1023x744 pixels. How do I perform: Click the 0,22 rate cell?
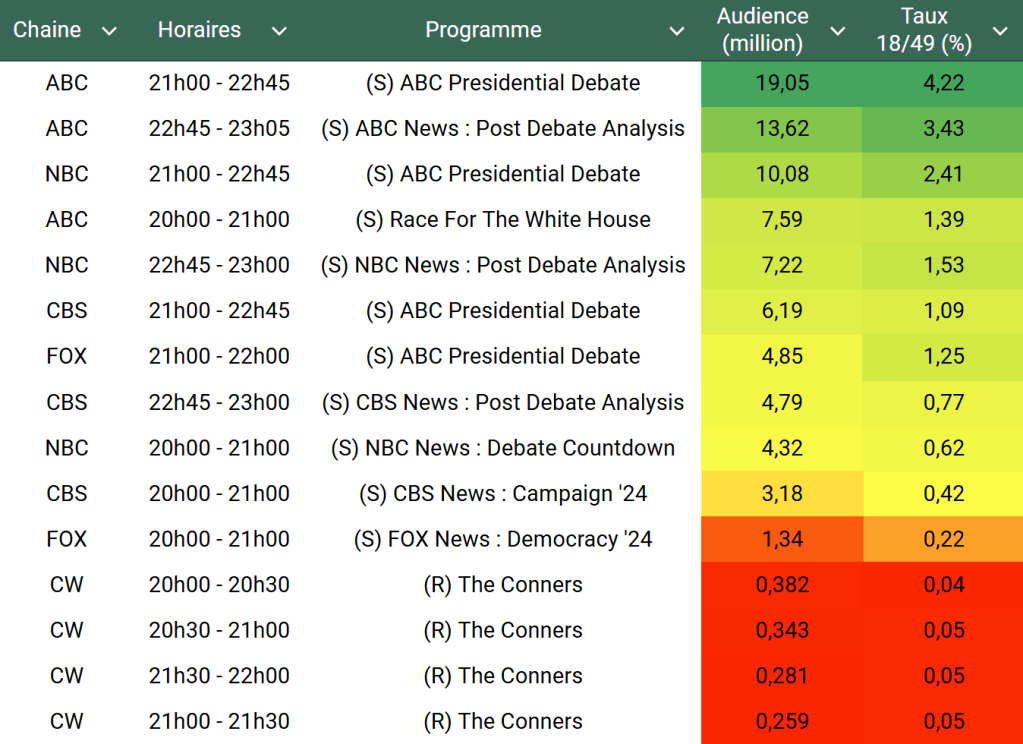coord(943,539)
